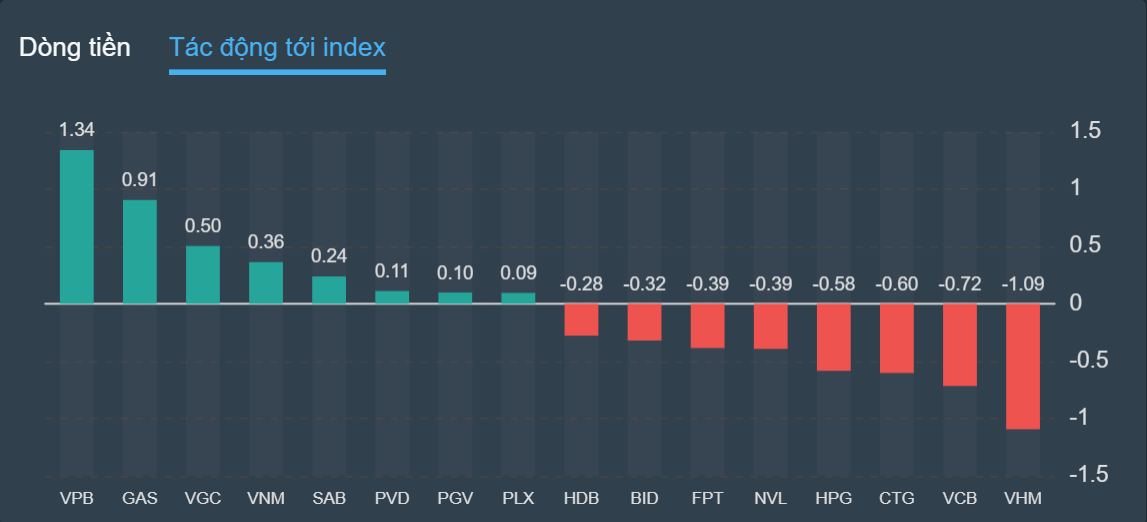
Task: Click the red VHM bar
Action: click(1023, 365)
